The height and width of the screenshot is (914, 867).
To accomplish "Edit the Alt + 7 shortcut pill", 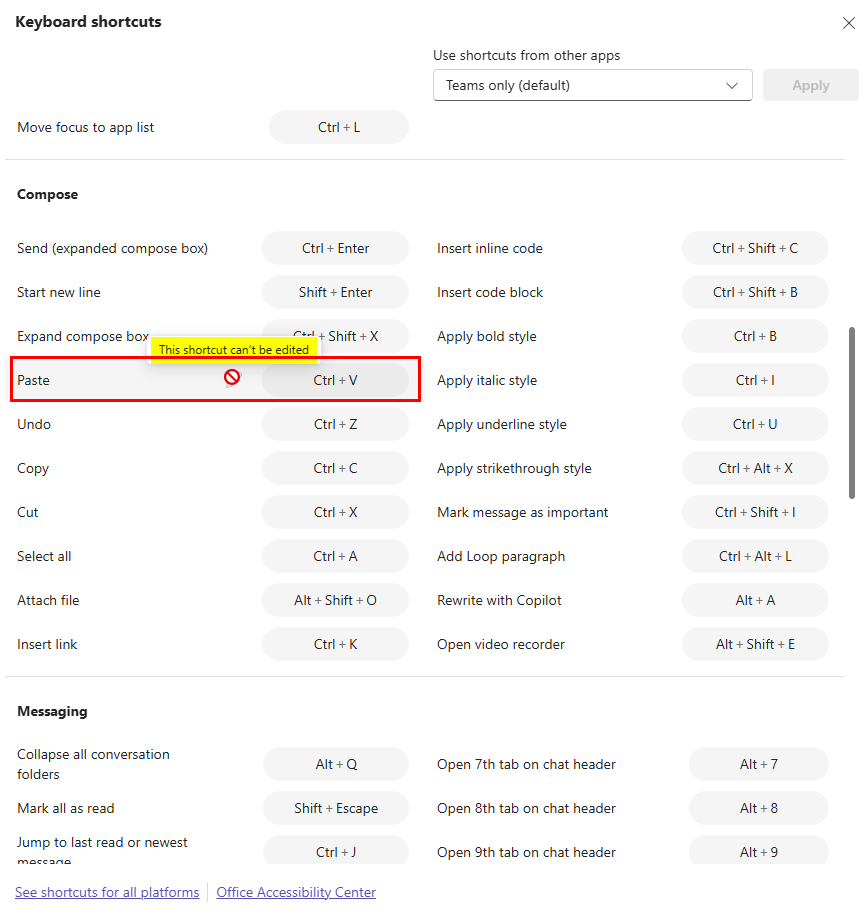I will click(759, 764).
